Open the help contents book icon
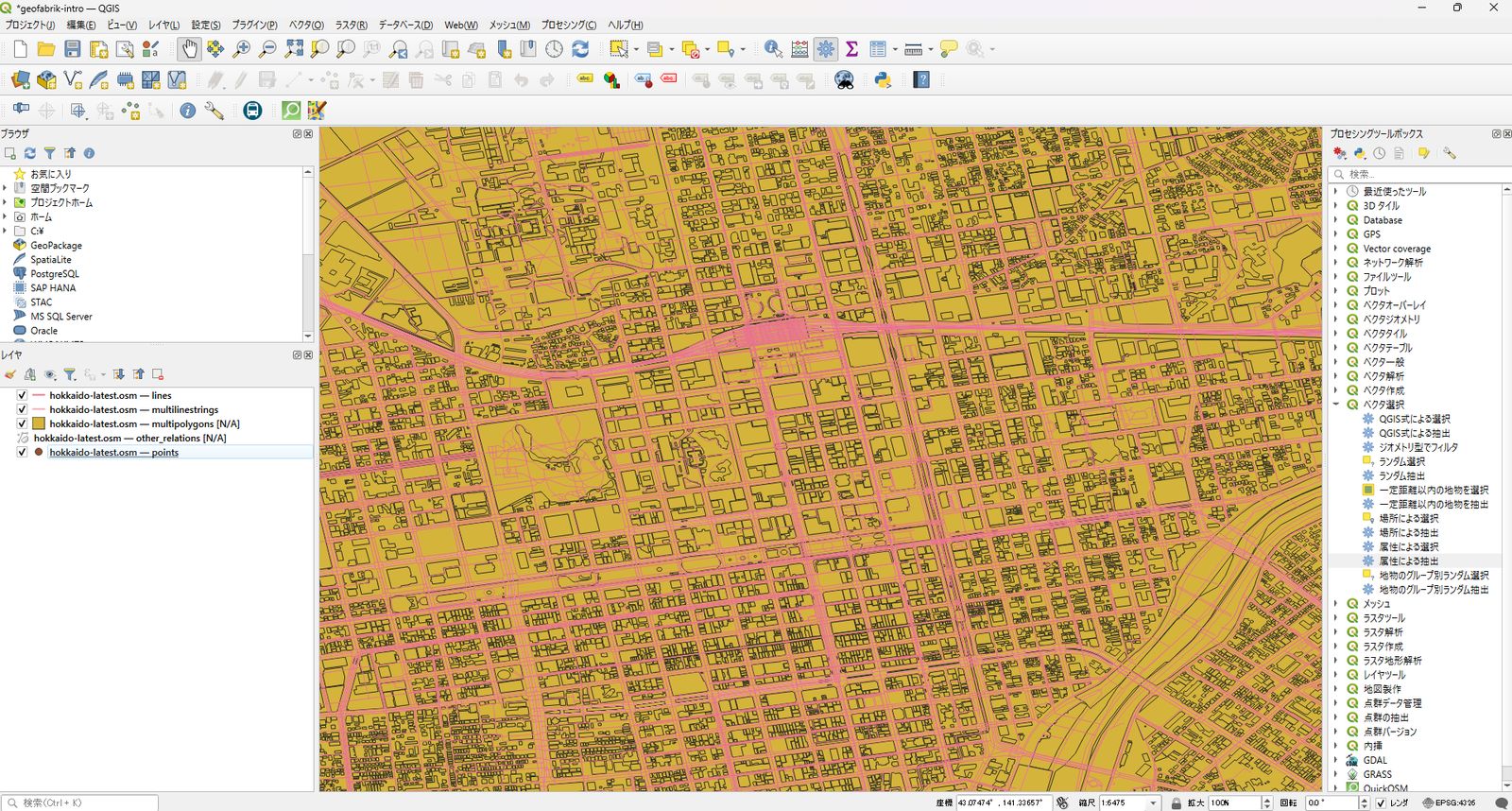This screenshot has height=811, width=1512. 921,80
